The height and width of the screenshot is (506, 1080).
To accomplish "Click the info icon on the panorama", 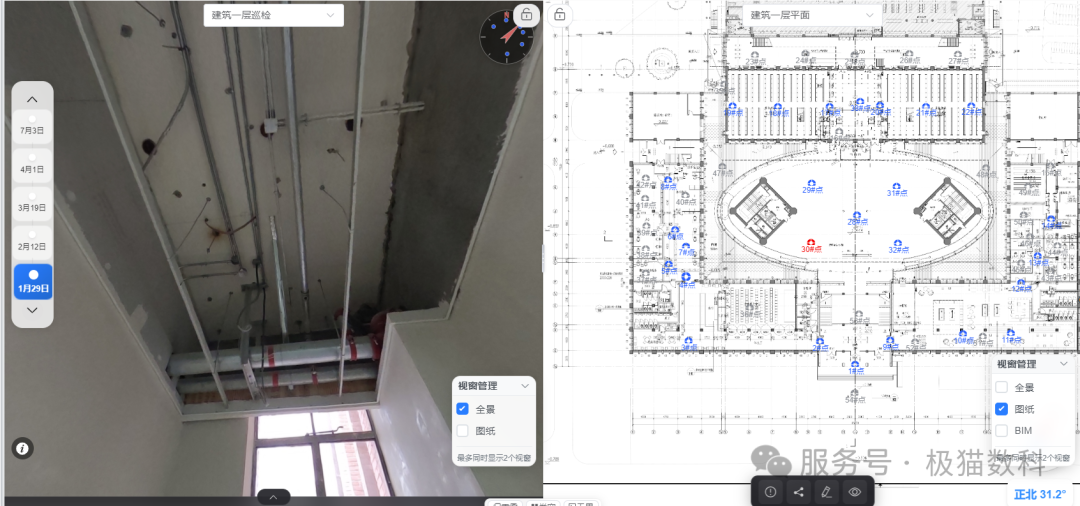I will (22, 449).
